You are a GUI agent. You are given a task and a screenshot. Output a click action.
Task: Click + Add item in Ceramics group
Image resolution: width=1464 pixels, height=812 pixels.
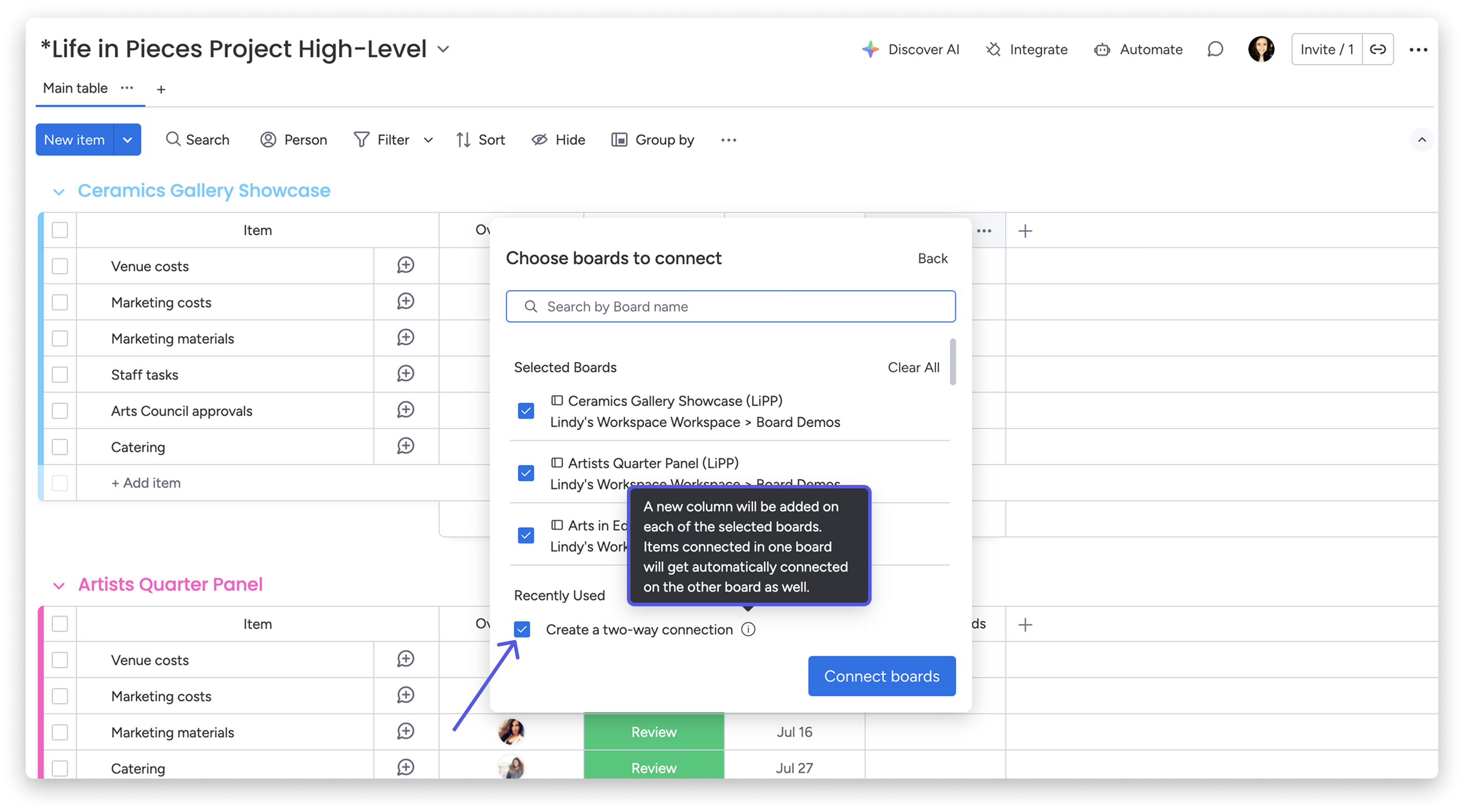(x=146, y=483)
